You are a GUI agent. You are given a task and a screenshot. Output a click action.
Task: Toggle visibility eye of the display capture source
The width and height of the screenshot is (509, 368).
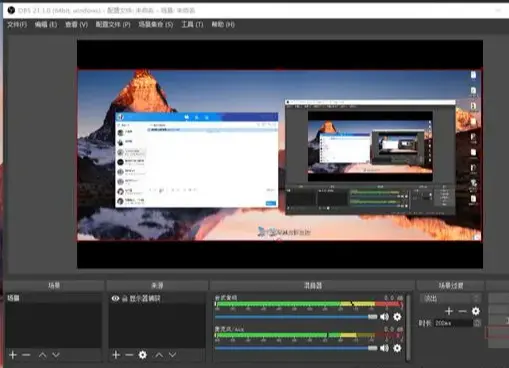[115, 298]
